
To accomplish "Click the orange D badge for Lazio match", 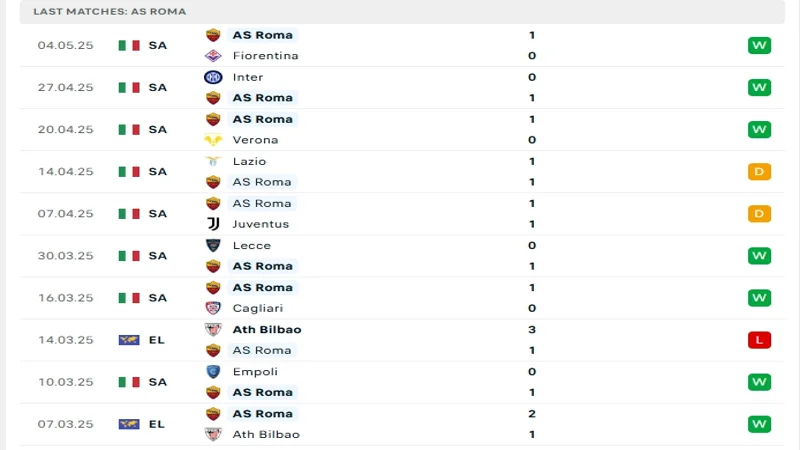I will pos(759,172).
